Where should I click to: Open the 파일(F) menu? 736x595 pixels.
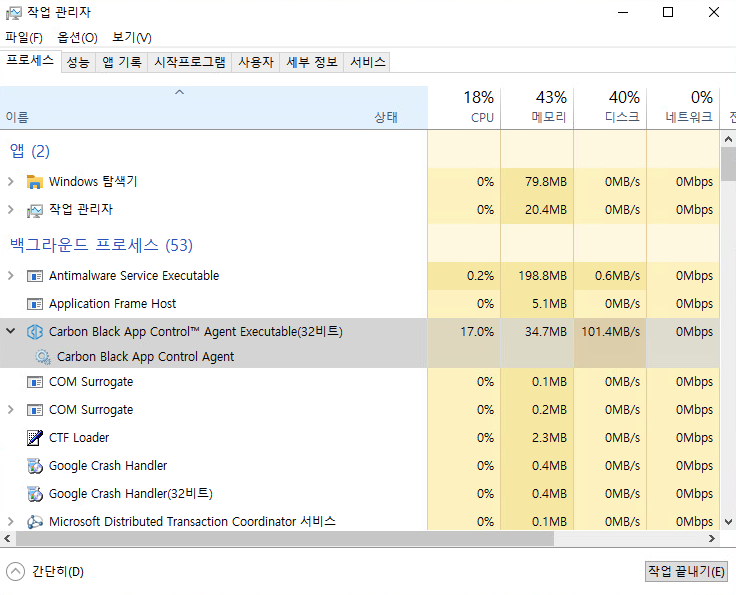[23, 38]
